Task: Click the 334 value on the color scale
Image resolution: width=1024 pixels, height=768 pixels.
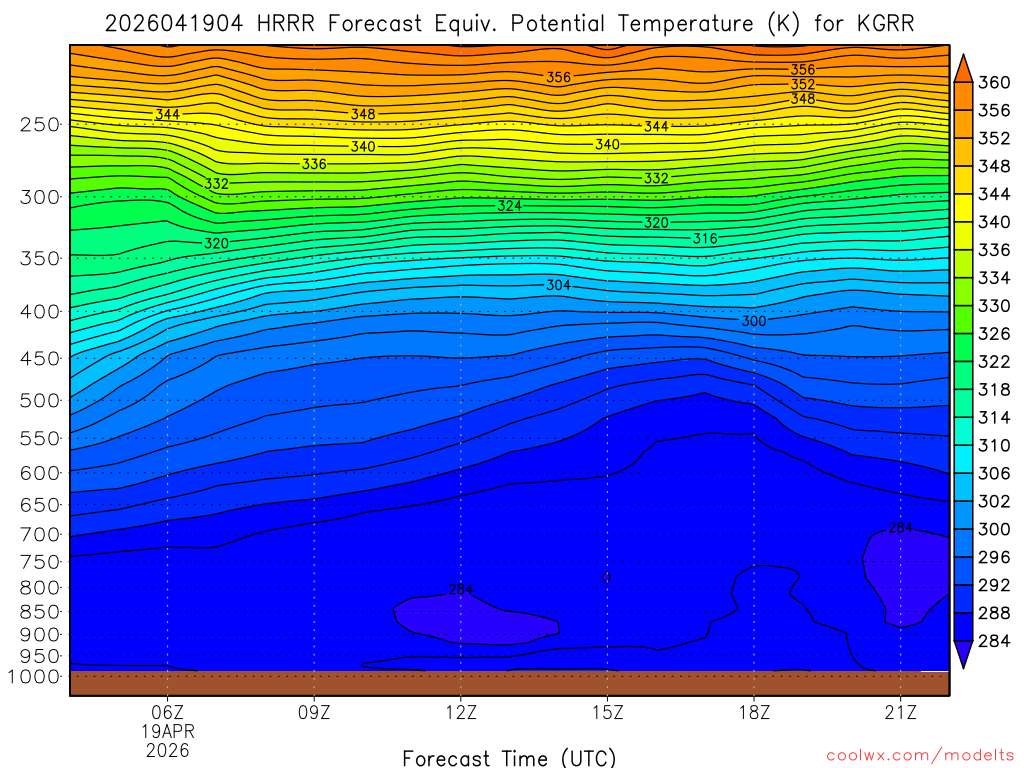Action: [x=994, y=278]
